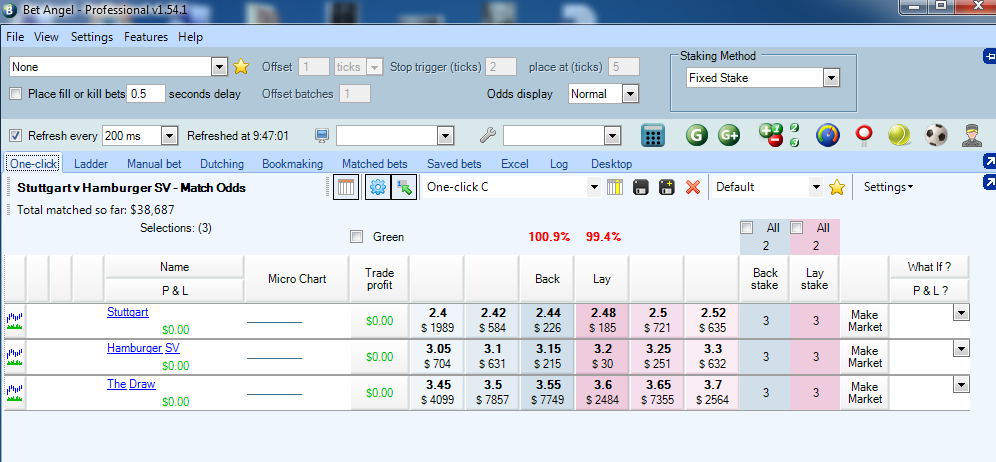Viewport: 996px width, 462px height.
Task: Lay The Draw at odds 3.6
Action: point(602,393)
